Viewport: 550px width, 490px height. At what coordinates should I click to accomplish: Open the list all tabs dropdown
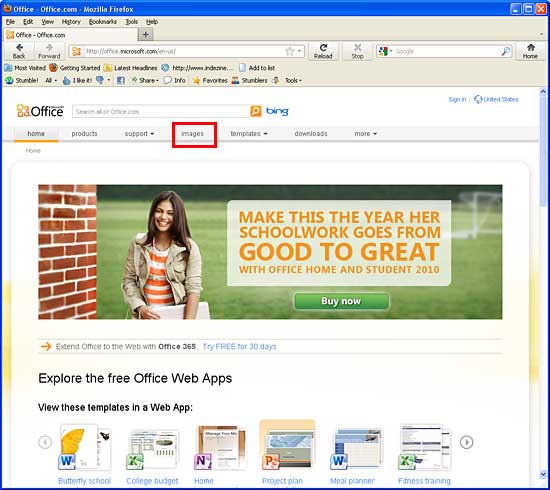point(542,35)
